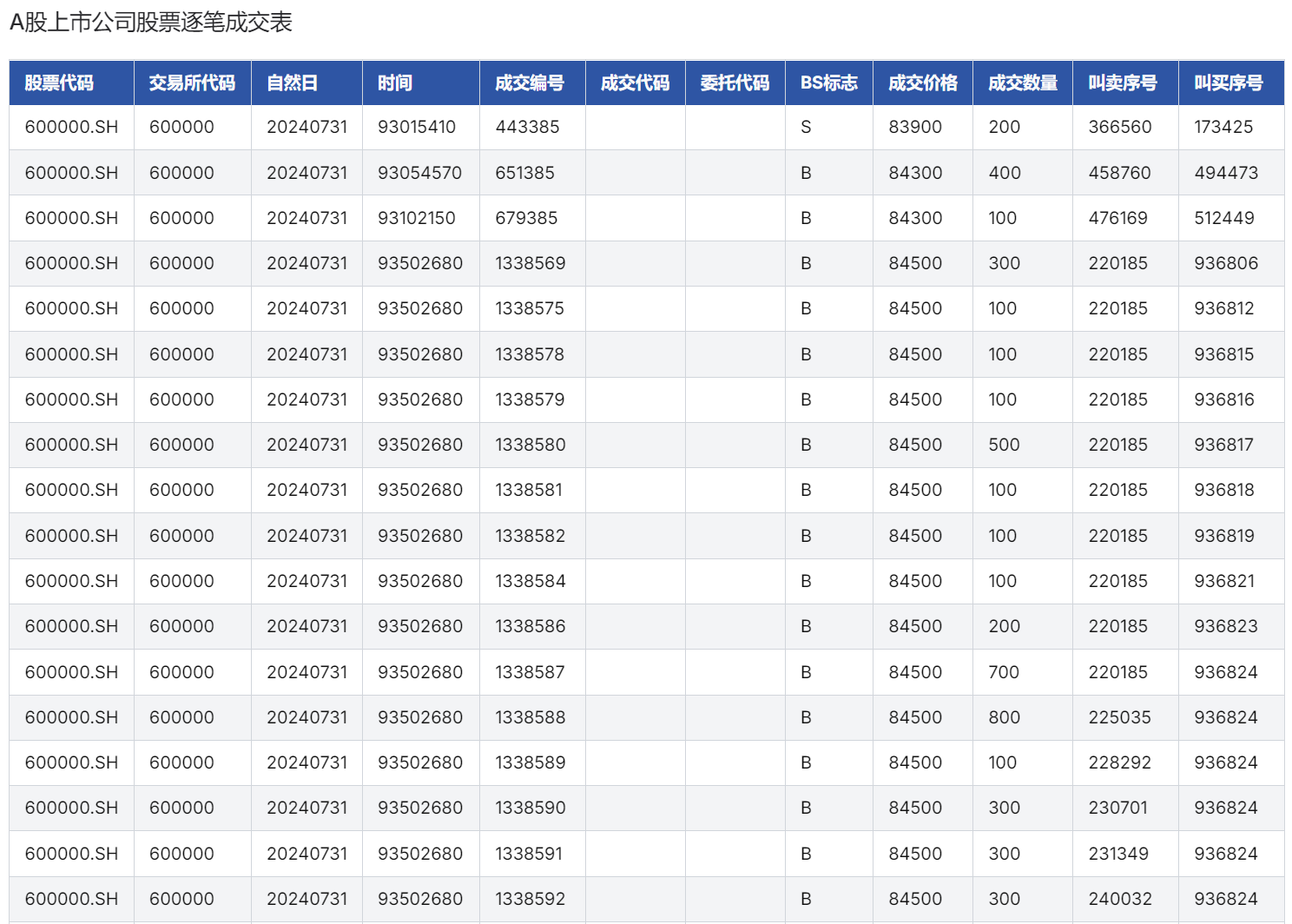Click buy order number 936817

point(1224,445)
